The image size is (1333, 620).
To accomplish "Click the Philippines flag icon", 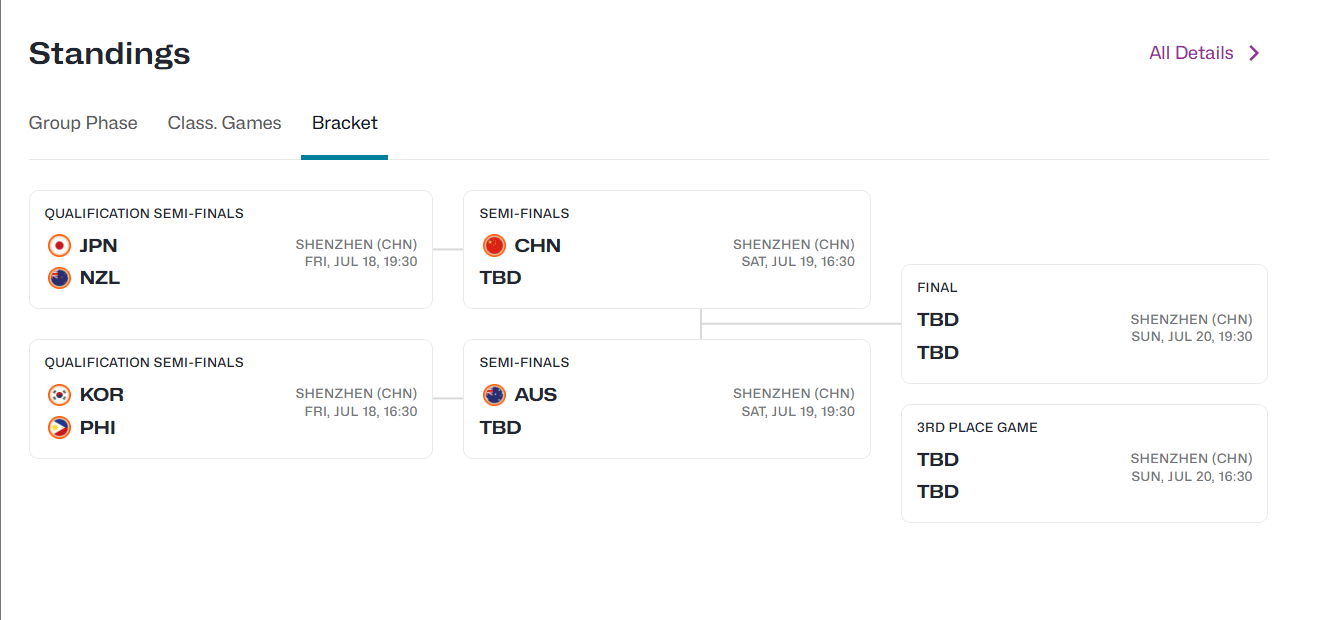I will [59, 428].
